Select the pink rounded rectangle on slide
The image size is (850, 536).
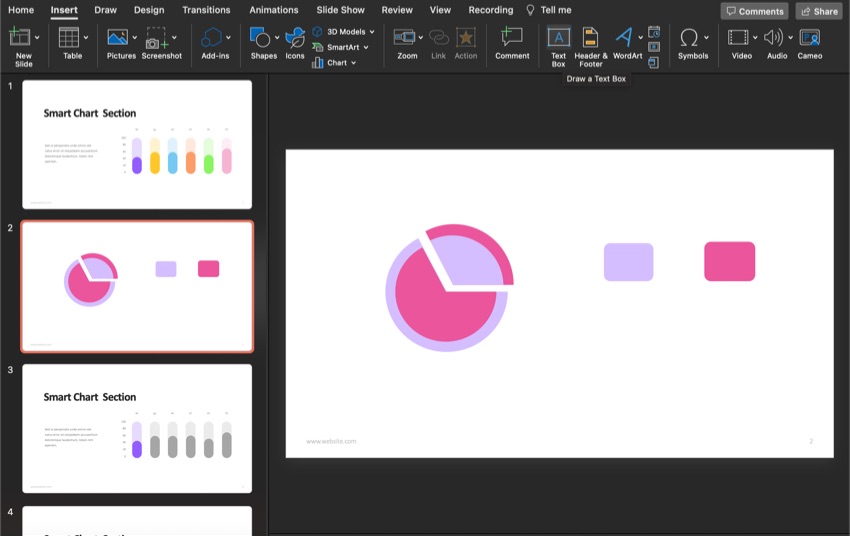click(729, 262)
